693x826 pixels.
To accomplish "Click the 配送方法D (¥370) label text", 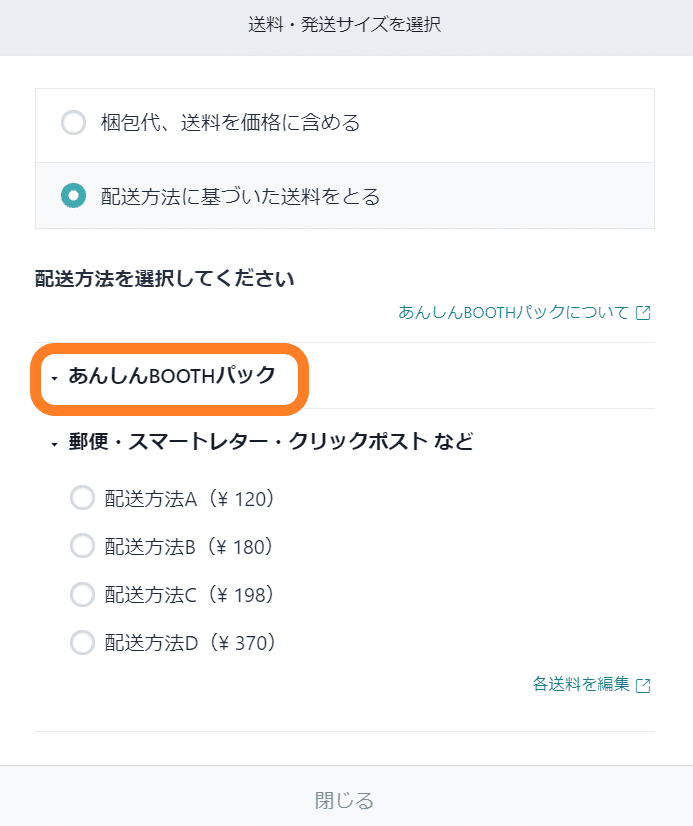I will [x=190, y=642].
